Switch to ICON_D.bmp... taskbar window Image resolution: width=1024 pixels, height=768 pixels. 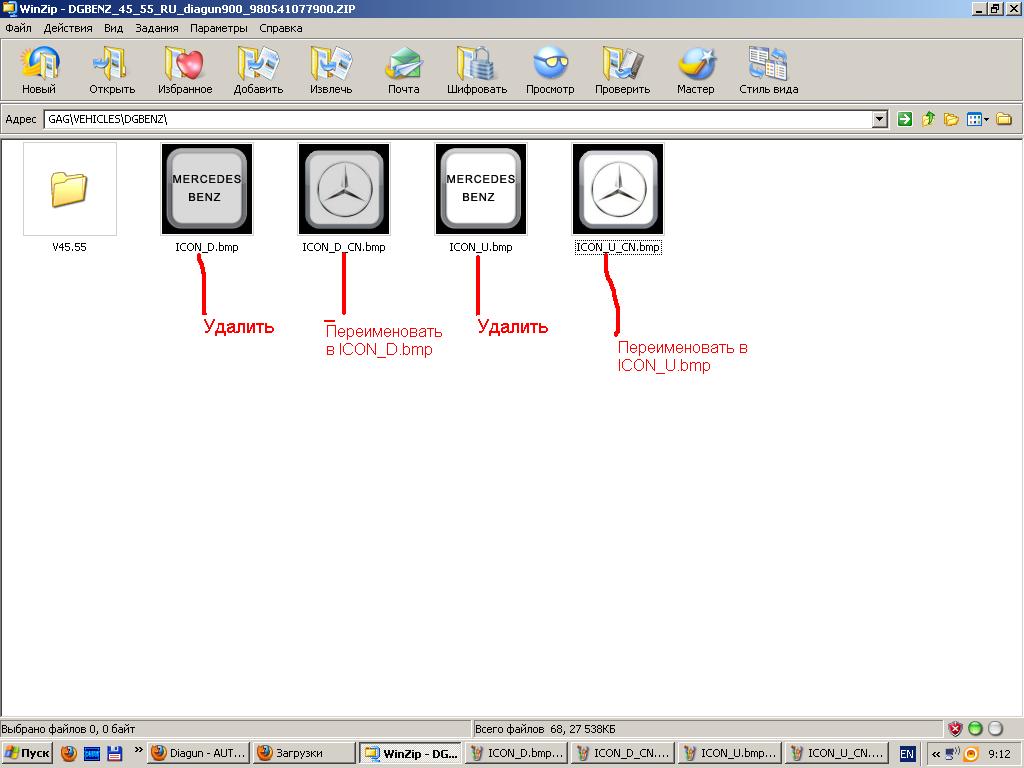[517, 753]
